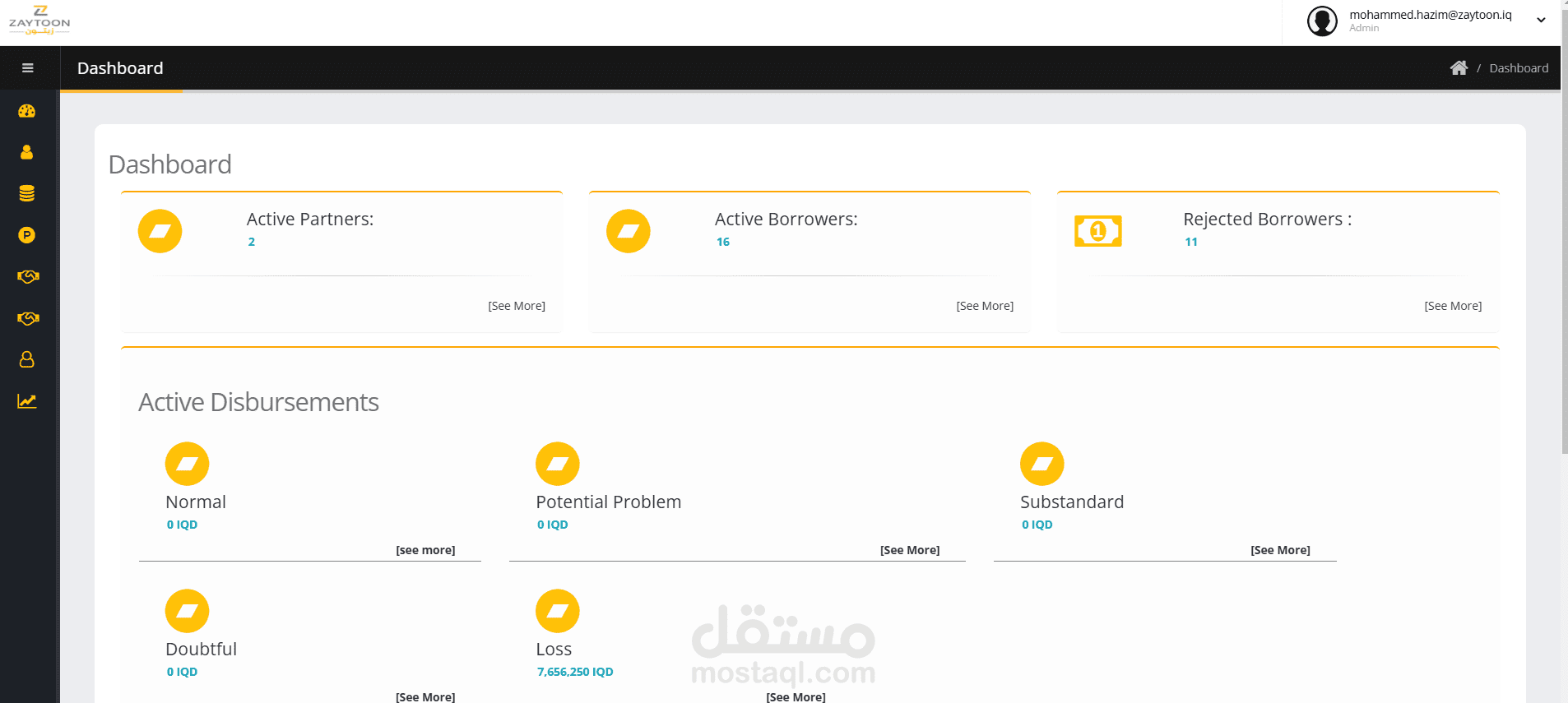The width and height of the screenshot is (1568, 703).
Task: Open See More for Active Borrowers
Action: 985,306
